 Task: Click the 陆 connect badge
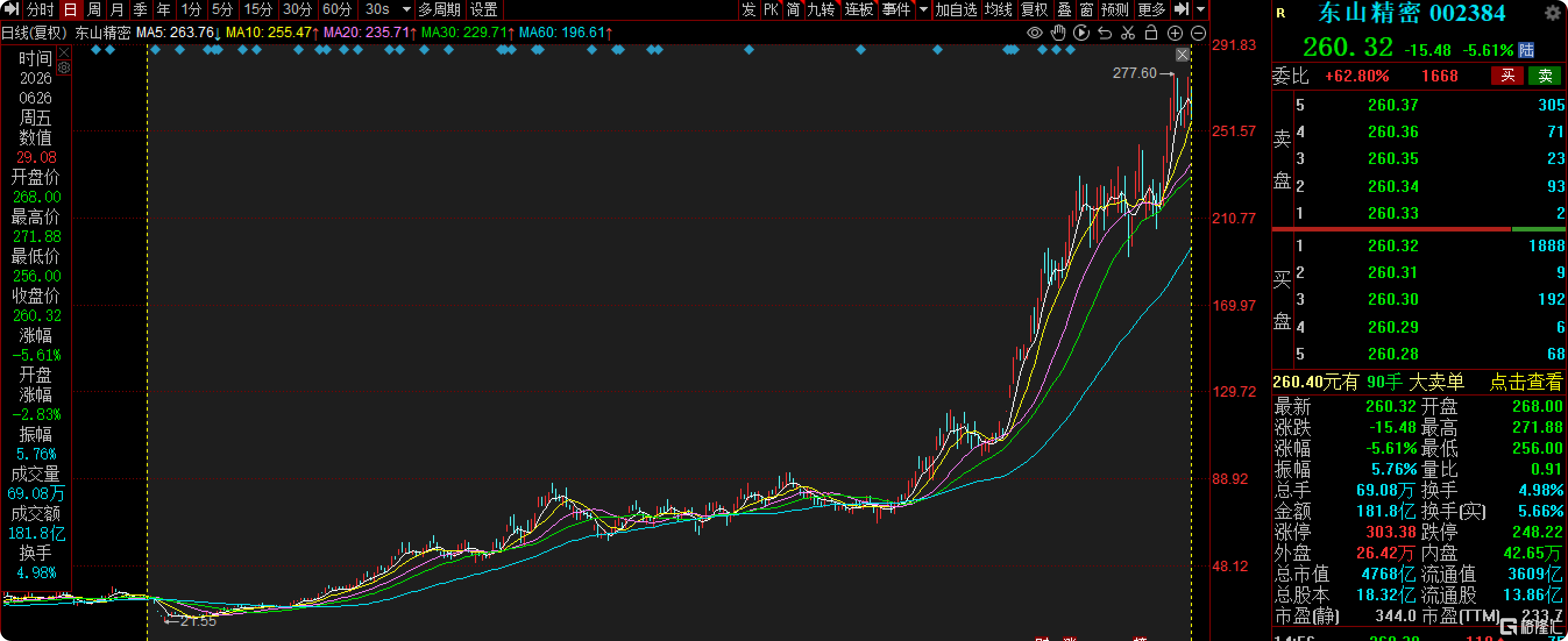click(1526, 50)
